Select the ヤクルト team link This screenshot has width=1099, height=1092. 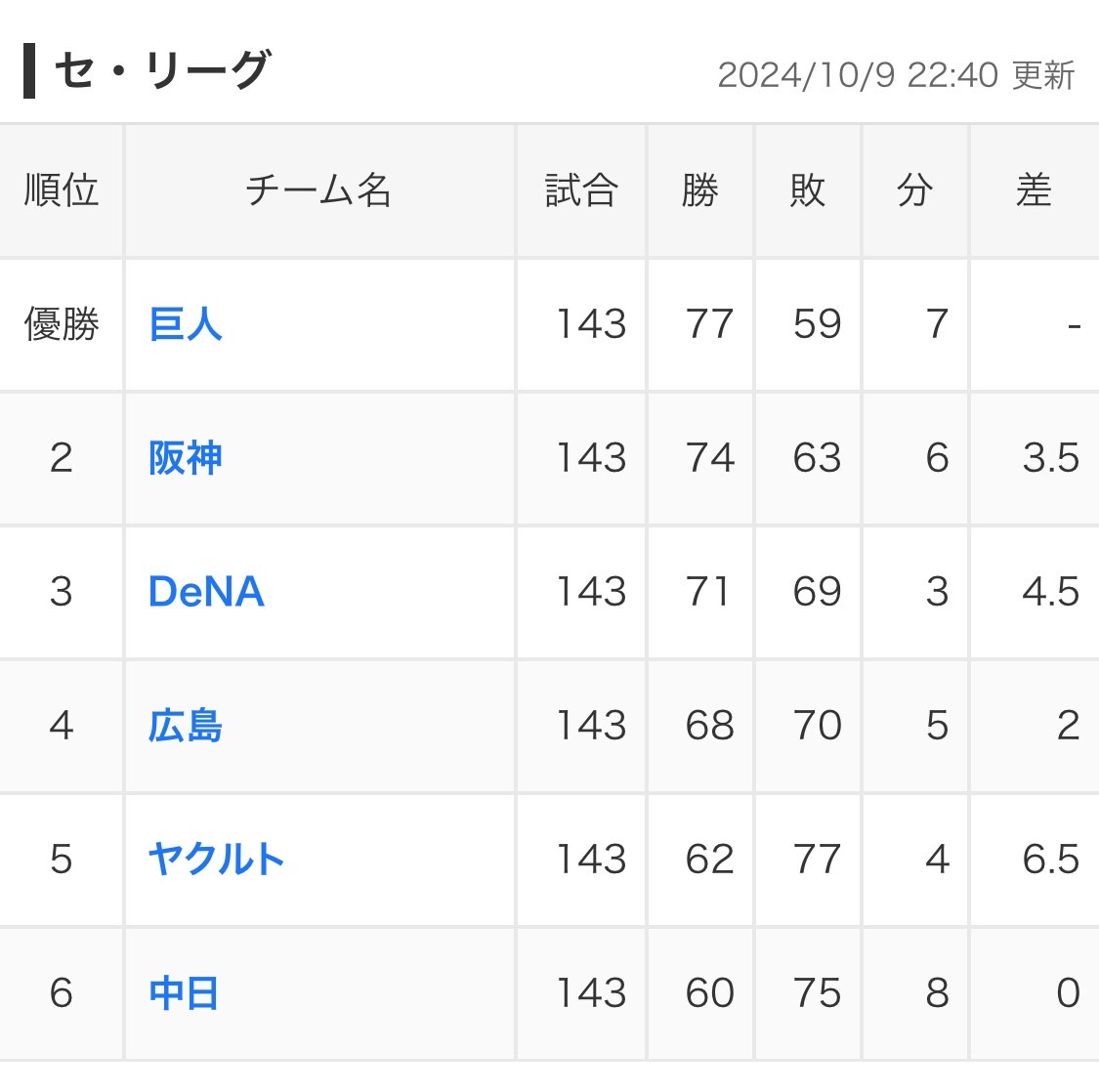216,860
